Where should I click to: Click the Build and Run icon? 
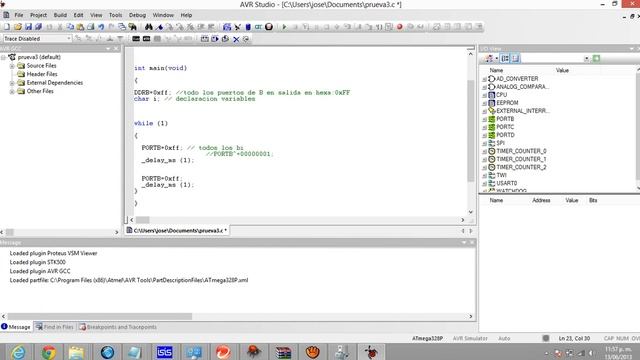tap(215, 39)
